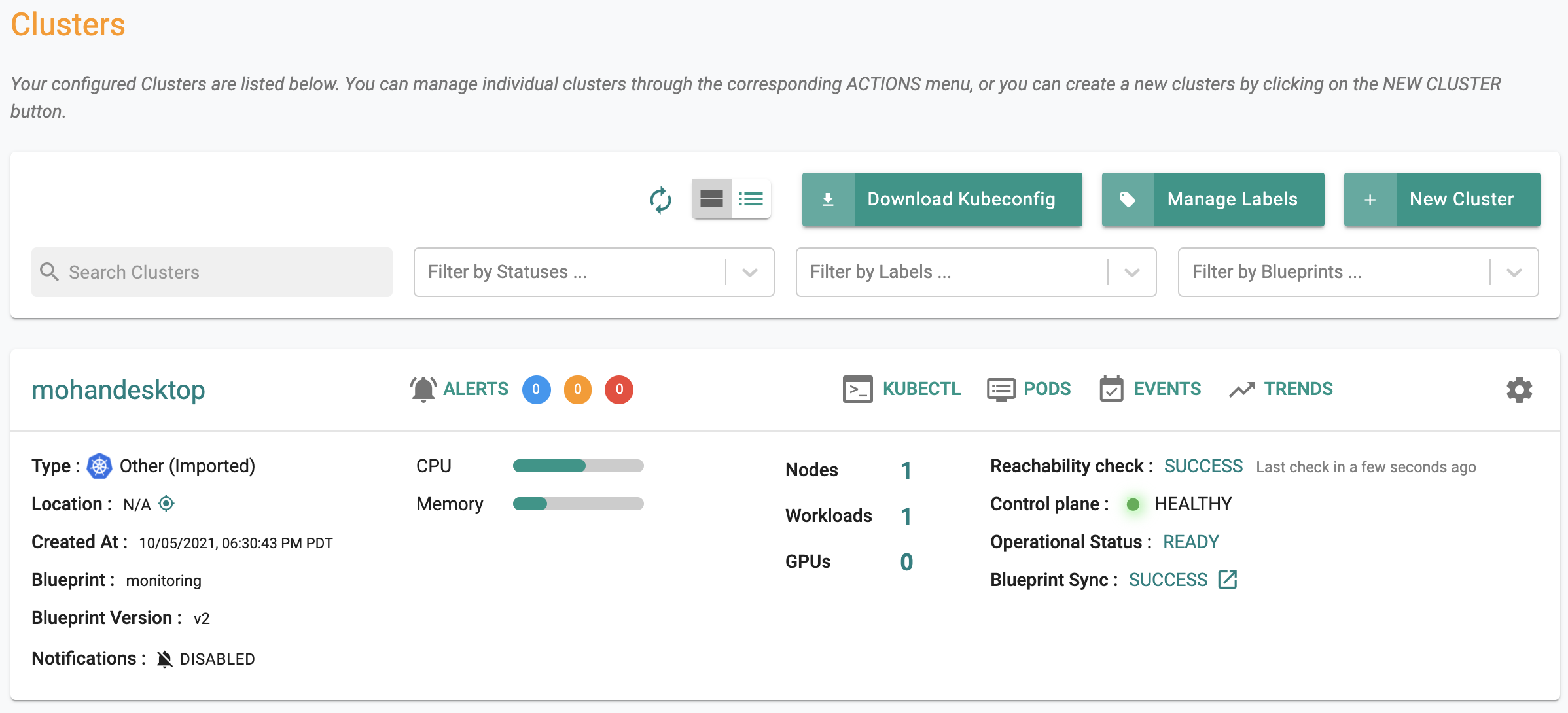This screenshot has width=1568, height=713.
Task: Click the pods monitor icon
Action: 1001,389
